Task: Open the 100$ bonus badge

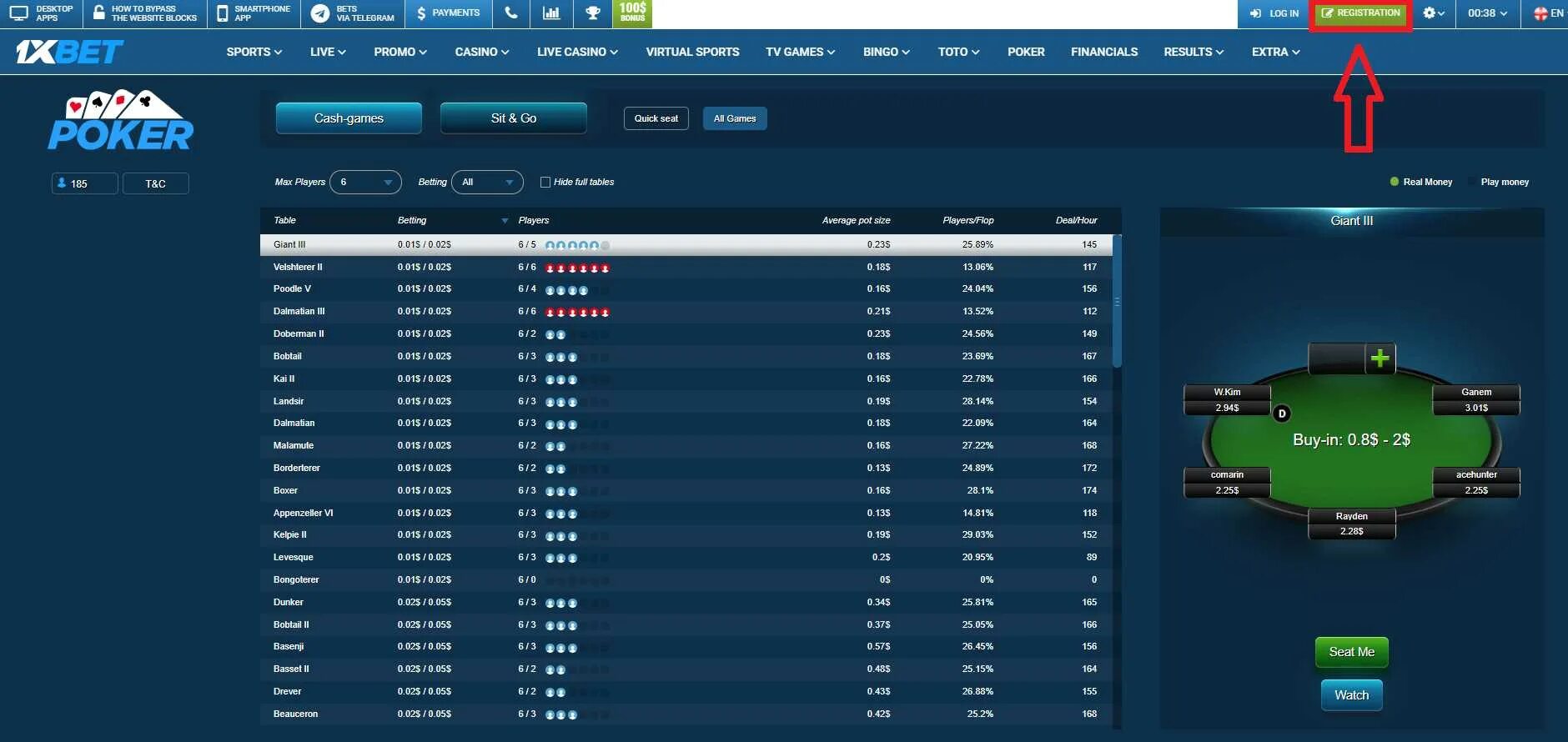Action: [x=632, y=13]
